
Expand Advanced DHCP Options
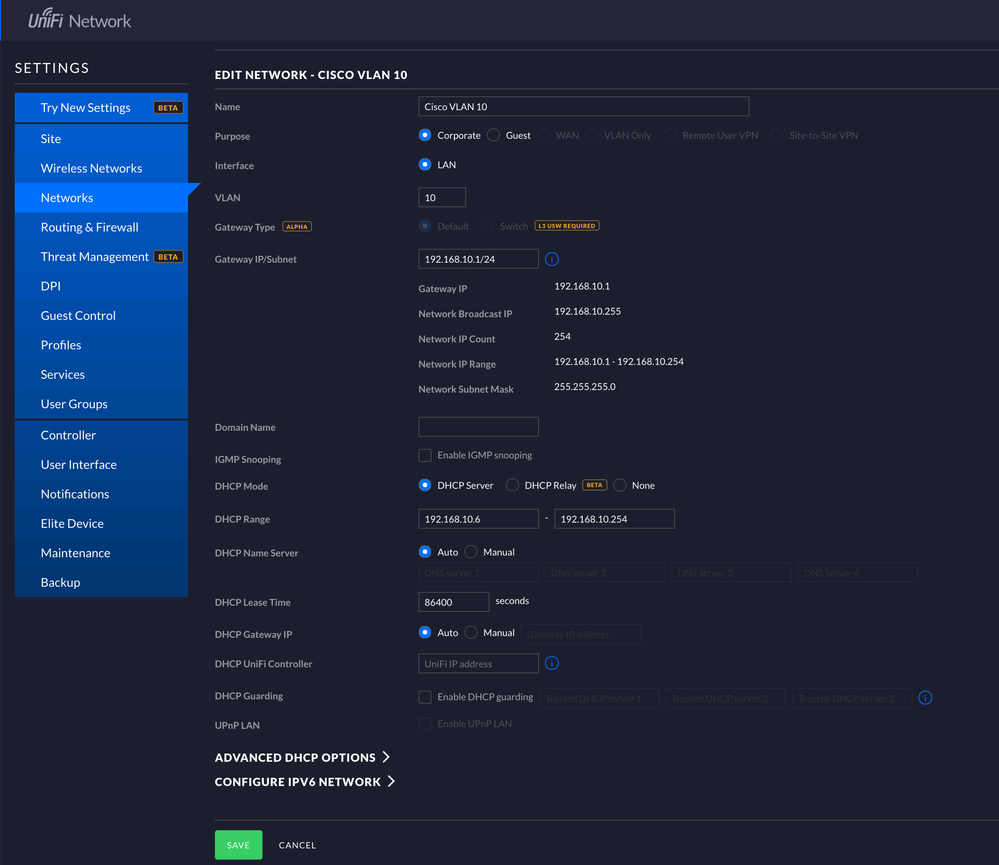pos(303,757)
